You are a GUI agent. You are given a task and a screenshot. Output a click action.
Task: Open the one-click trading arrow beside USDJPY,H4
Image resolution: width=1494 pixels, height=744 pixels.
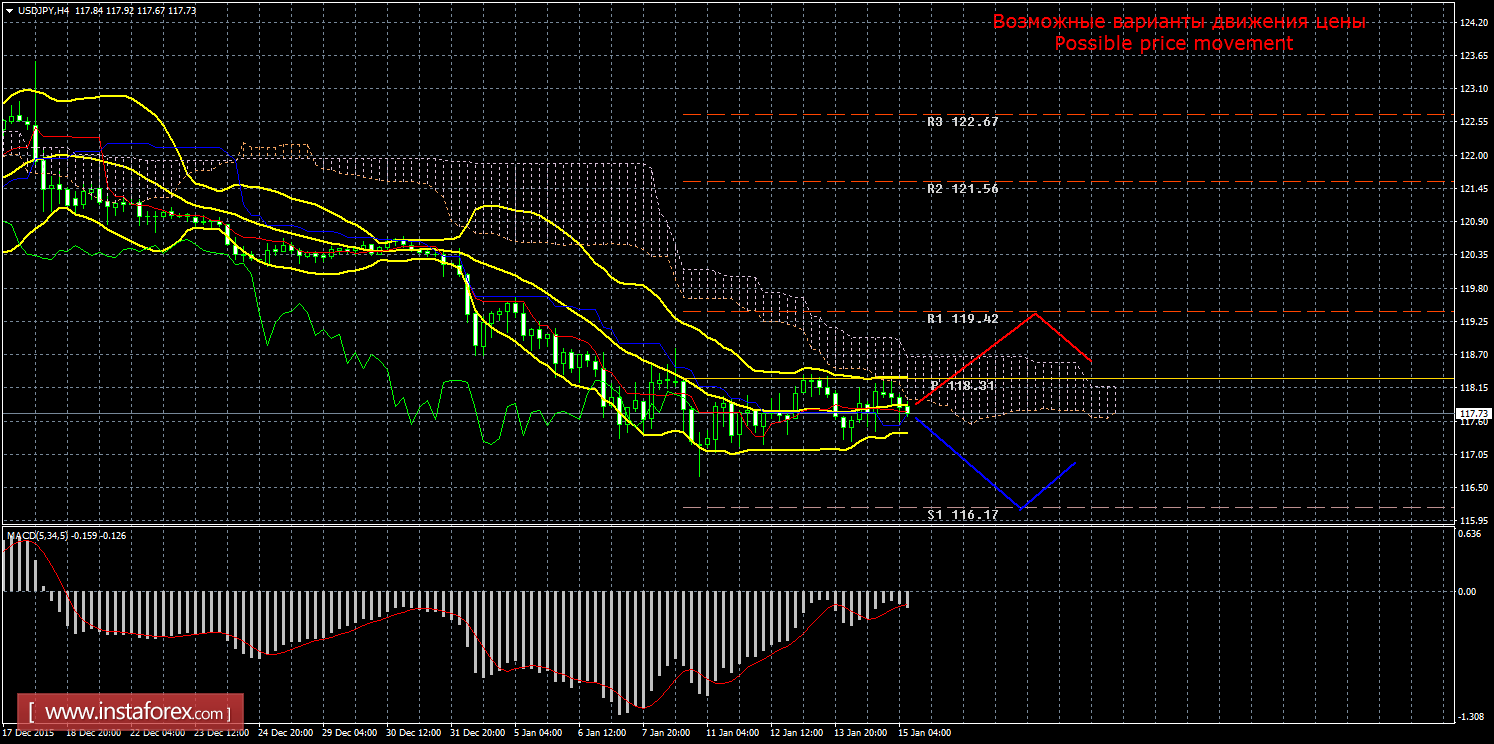(x=9, y=9)
